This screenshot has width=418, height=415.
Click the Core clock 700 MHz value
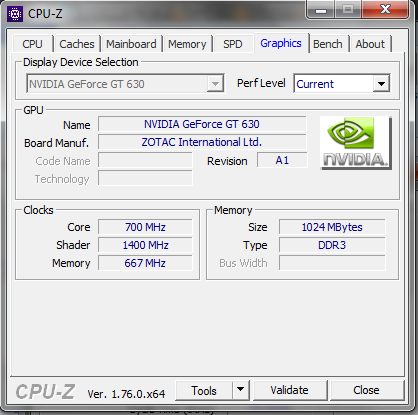[145, 227]
